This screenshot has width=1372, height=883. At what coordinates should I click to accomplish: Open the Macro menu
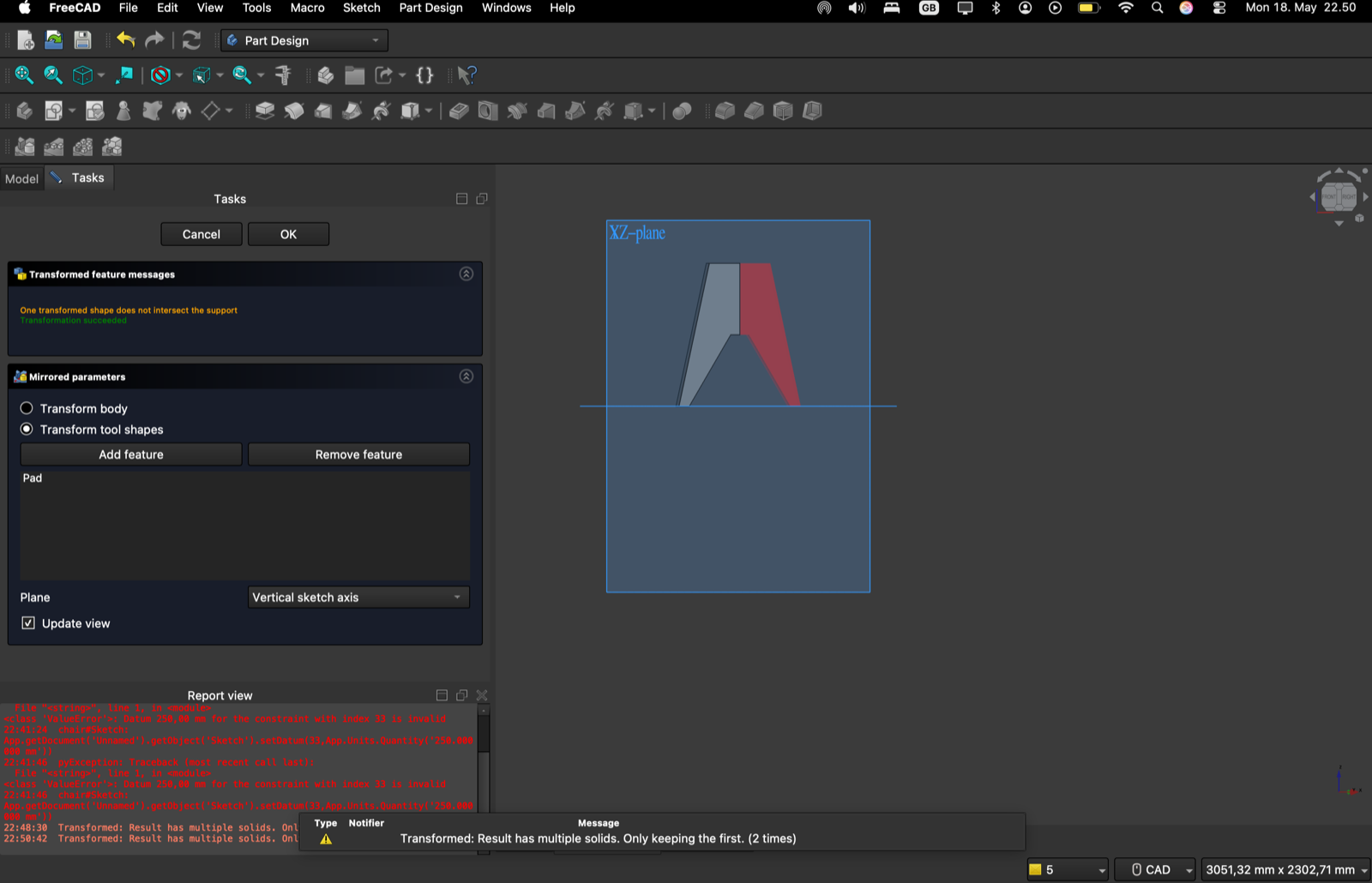[x=307, y=8]
